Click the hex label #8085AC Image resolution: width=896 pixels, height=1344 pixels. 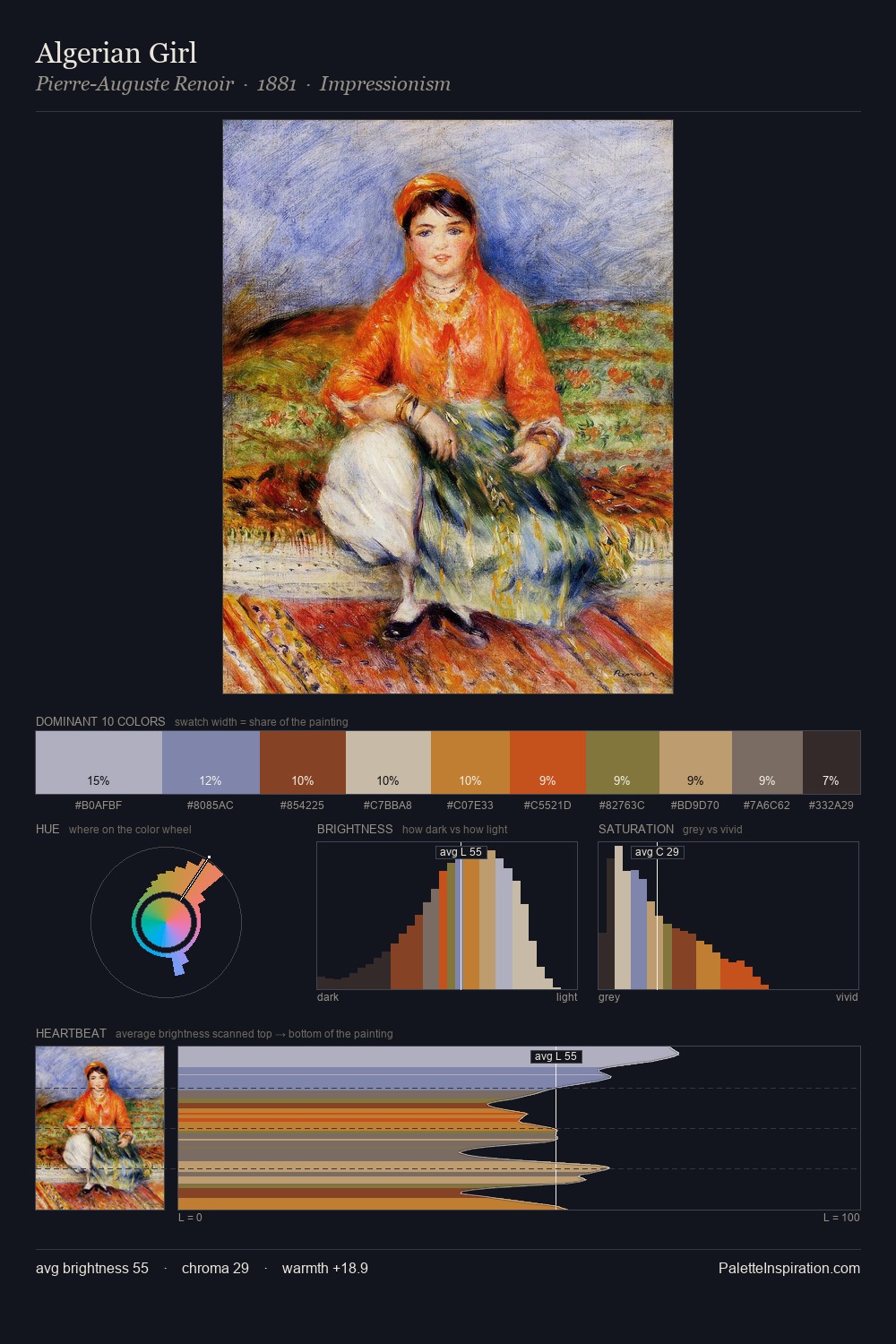(211, 806)
